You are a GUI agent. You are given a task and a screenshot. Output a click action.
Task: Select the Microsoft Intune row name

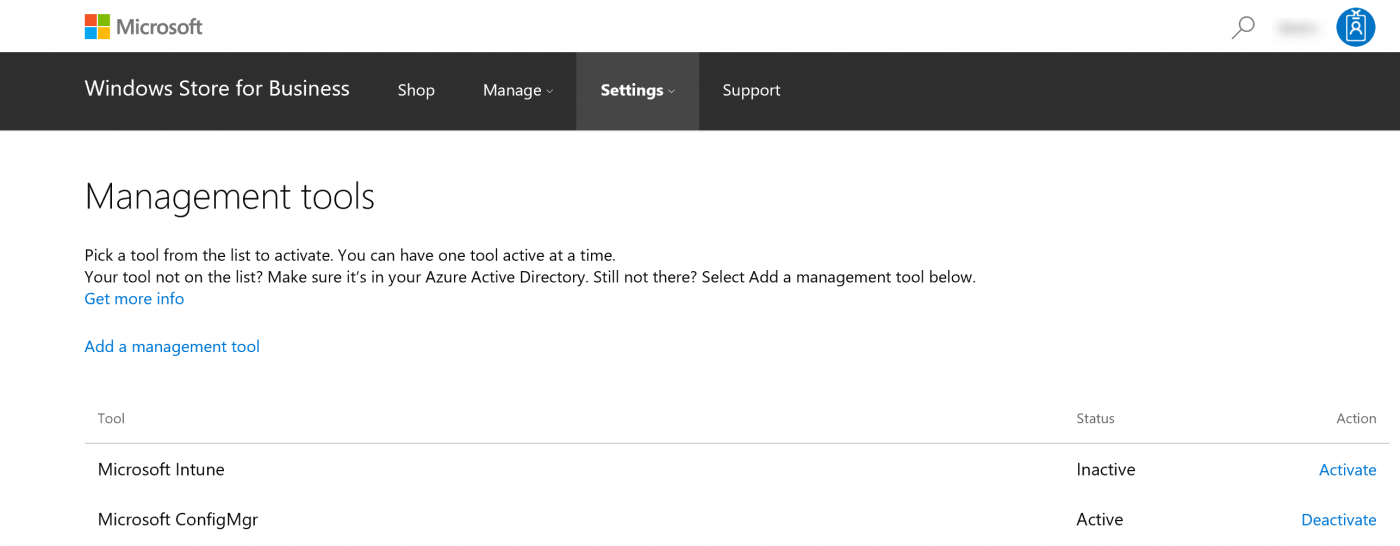pyautogui.click(x=161, y=470)
